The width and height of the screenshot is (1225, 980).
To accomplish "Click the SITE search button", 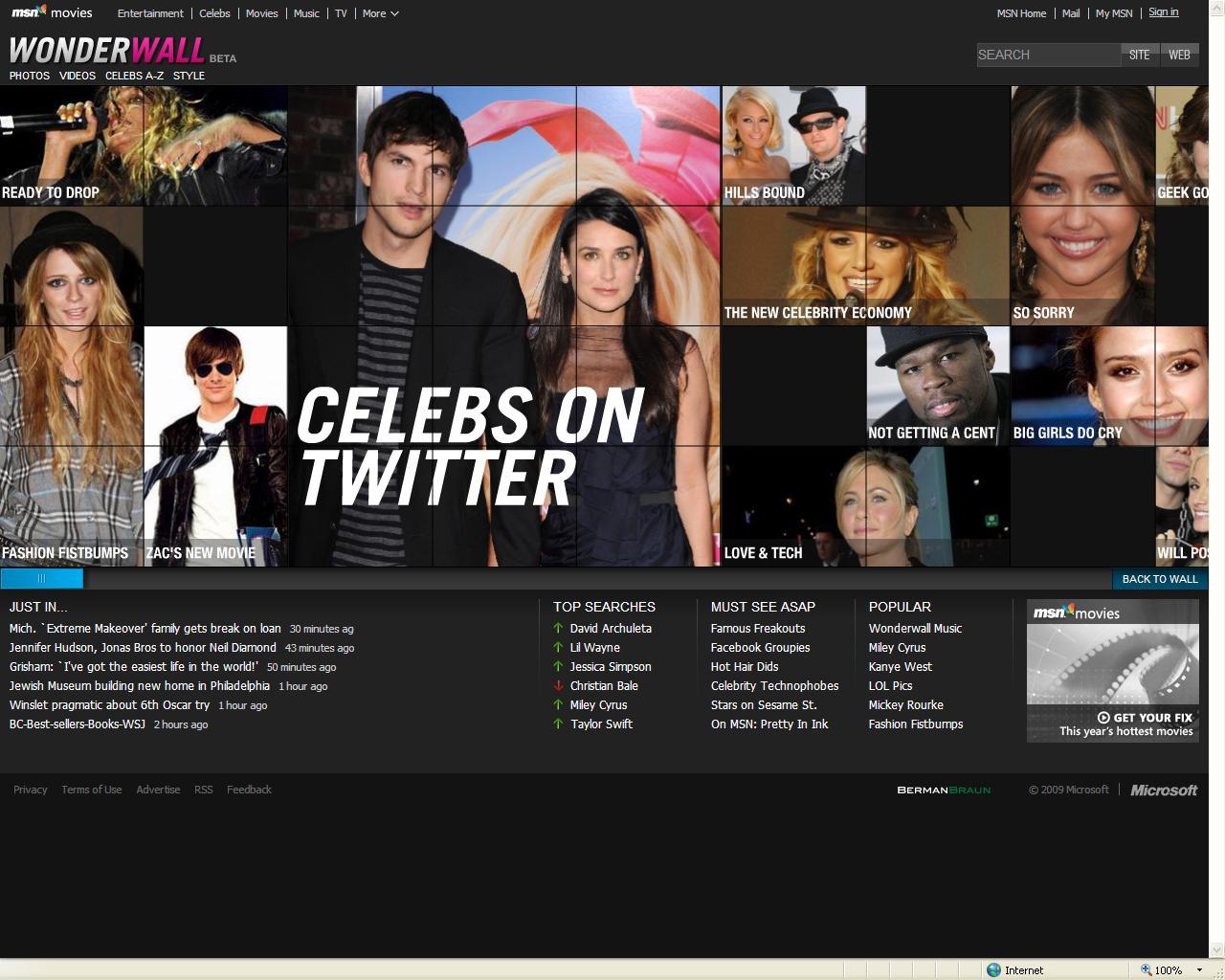I will point(1139,55).
